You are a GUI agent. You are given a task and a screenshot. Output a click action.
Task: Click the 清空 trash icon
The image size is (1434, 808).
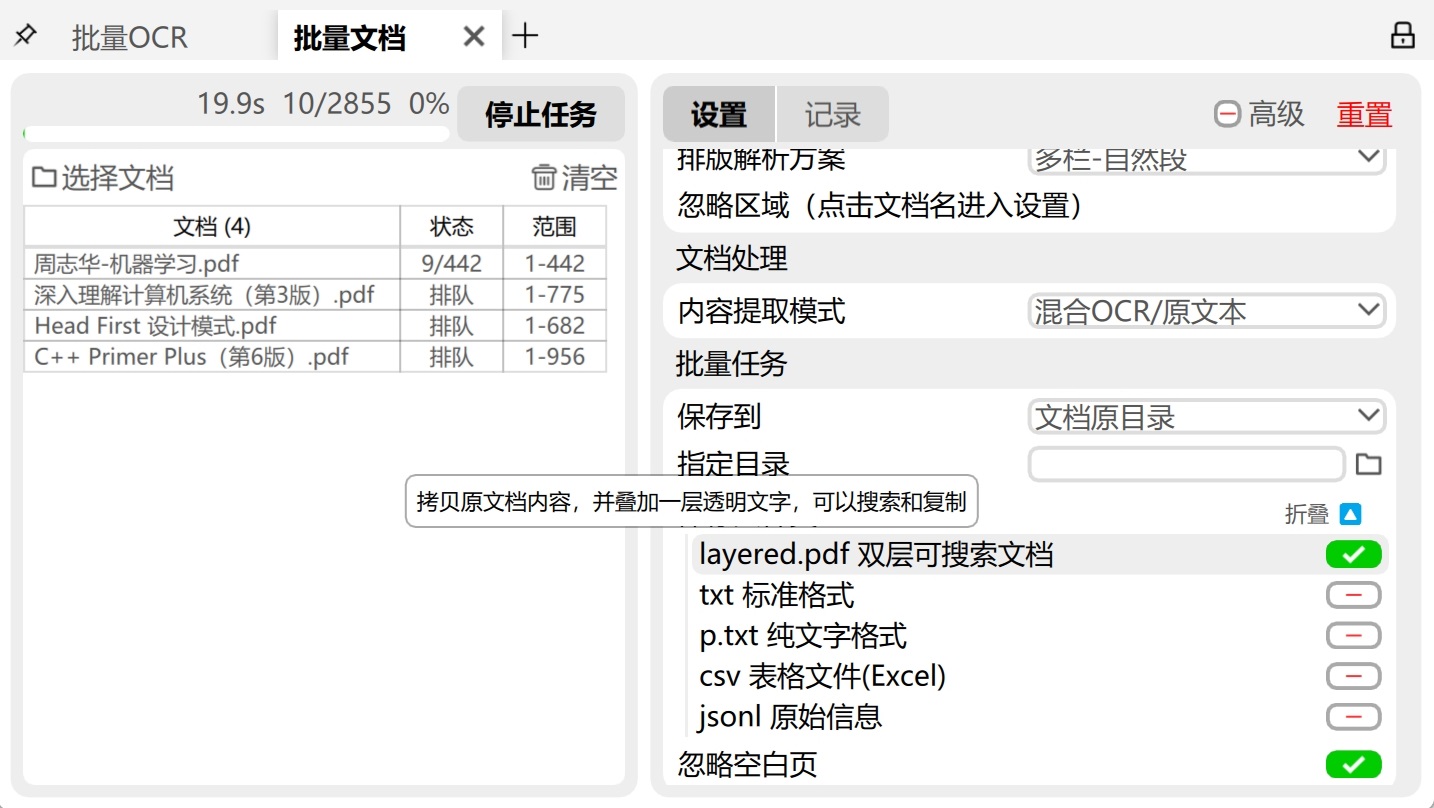pyautogui.click(x=543, y=178)
